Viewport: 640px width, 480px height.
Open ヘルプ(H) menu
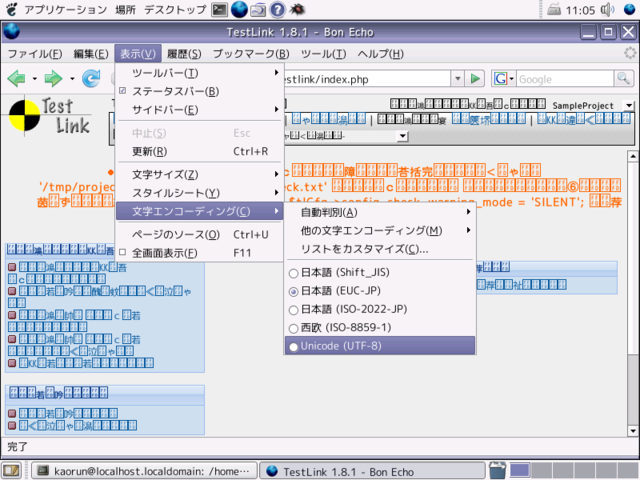click(x=380, y=54)
